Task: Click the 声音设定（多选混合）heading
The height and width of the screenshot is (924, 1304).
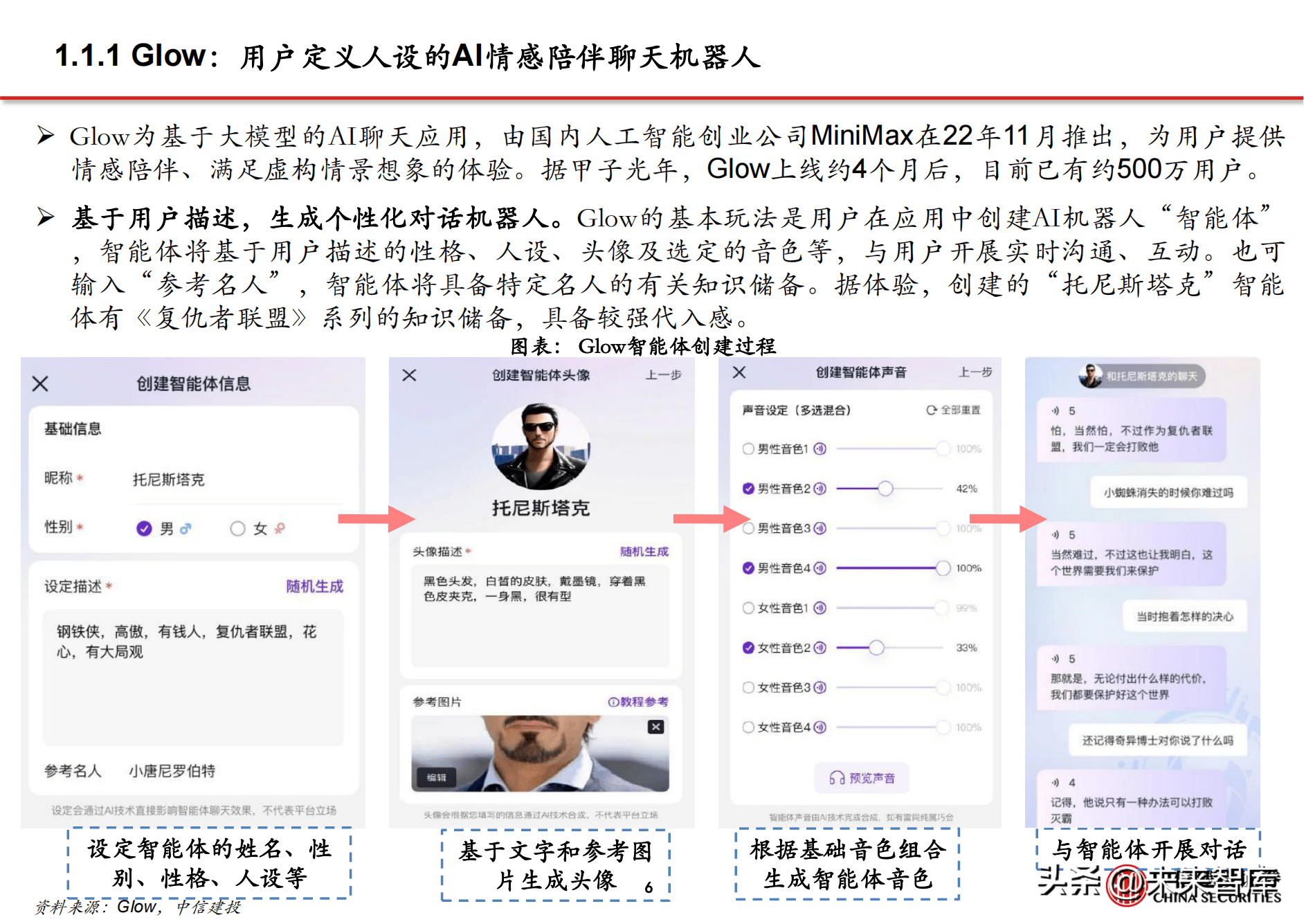Action: click(x=796, y=410)
